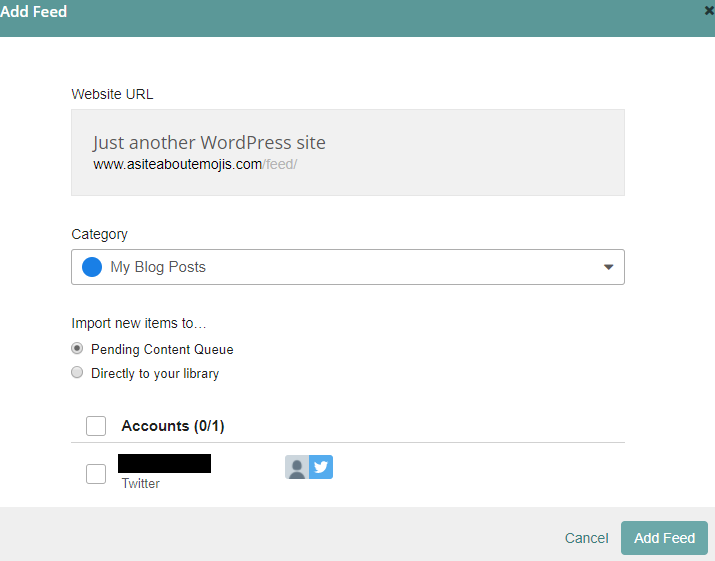
Task: Click the blue category color circle
Action: pyautogui.click(x=92, y=267)
